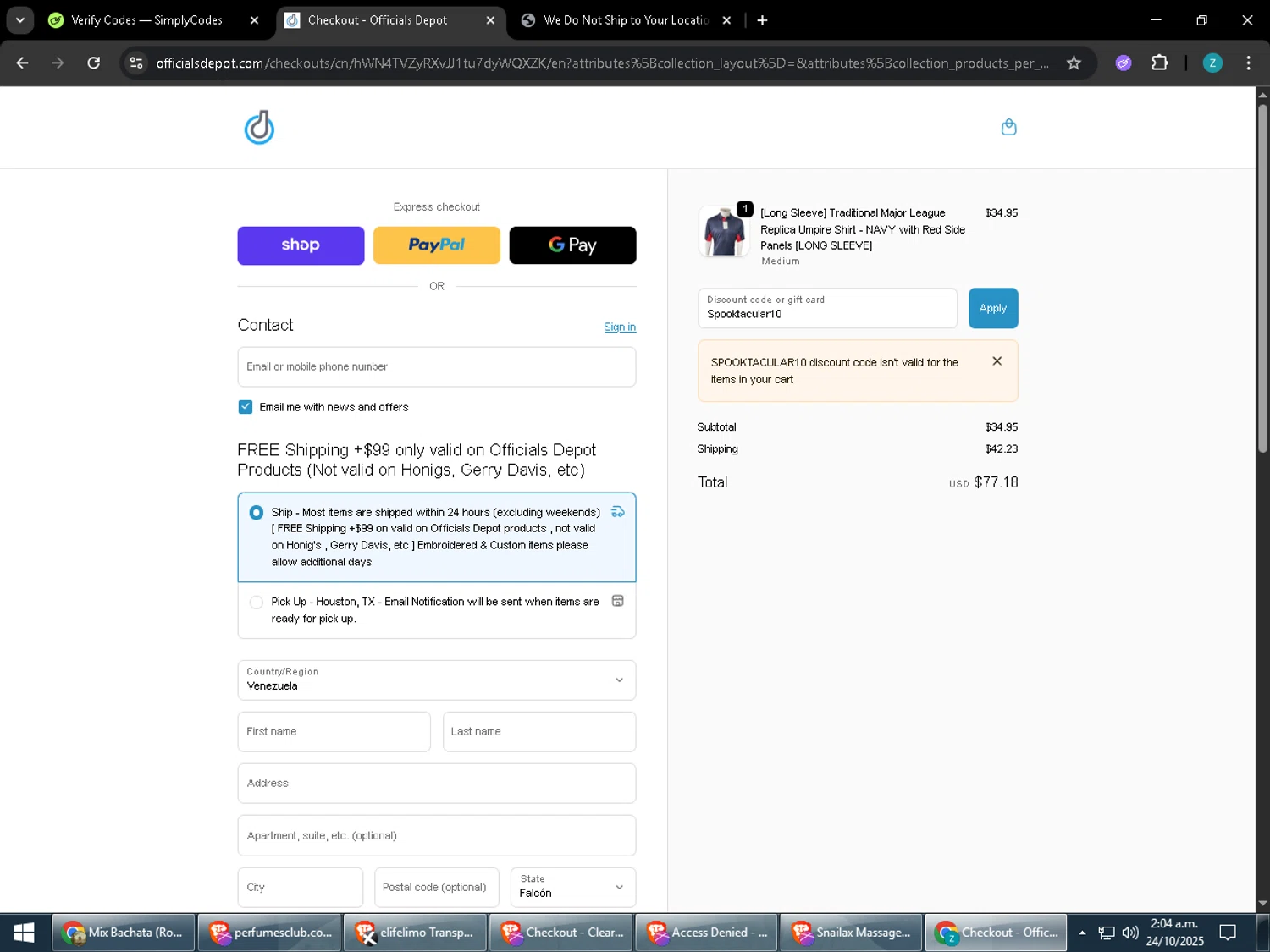Viewport: 1270px width, 952px height.
Task: Reload the checkout page
Action: [x=94, y=63]
